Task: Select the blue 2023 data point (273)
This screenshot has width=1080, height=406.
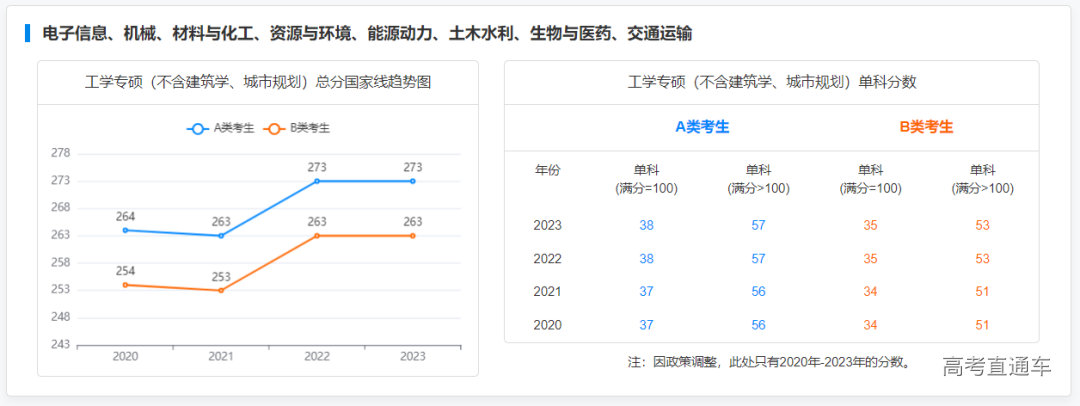Action: pyautogui.click(x=413, y=181)
